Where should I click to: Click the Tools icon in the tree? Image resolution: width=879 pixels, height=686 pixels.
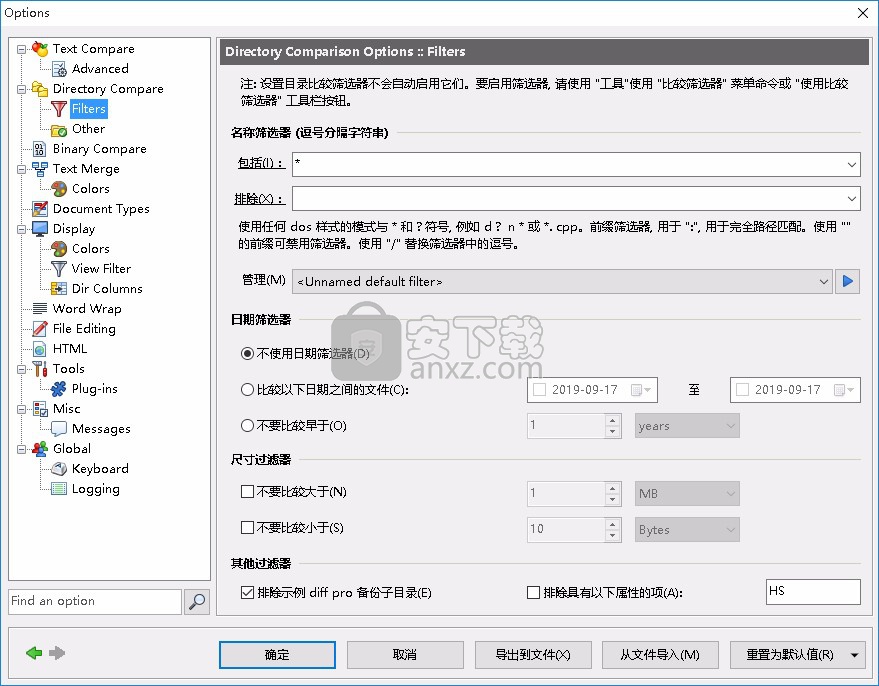40,368
